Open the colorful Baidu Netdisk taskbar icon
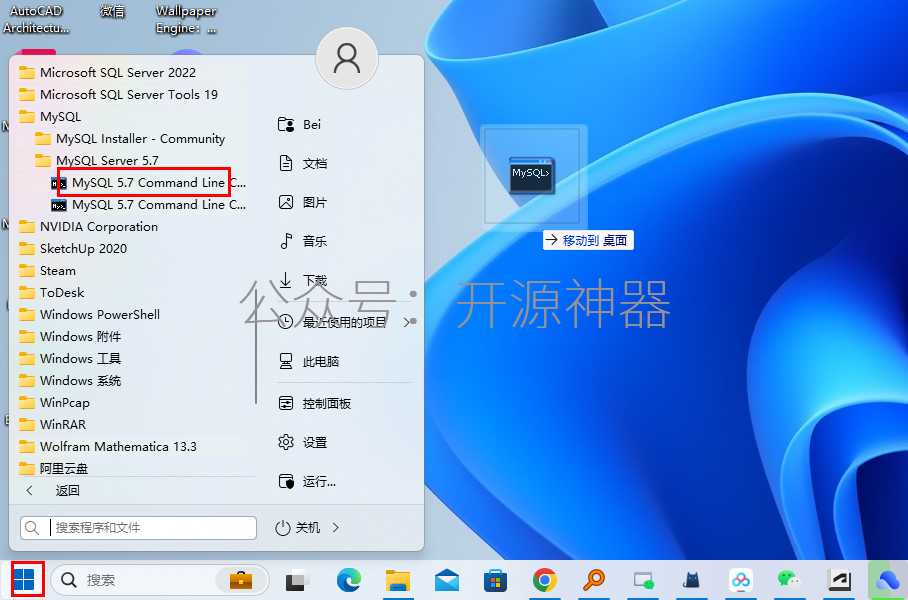 pyautogui.click(x=741, y=580)
